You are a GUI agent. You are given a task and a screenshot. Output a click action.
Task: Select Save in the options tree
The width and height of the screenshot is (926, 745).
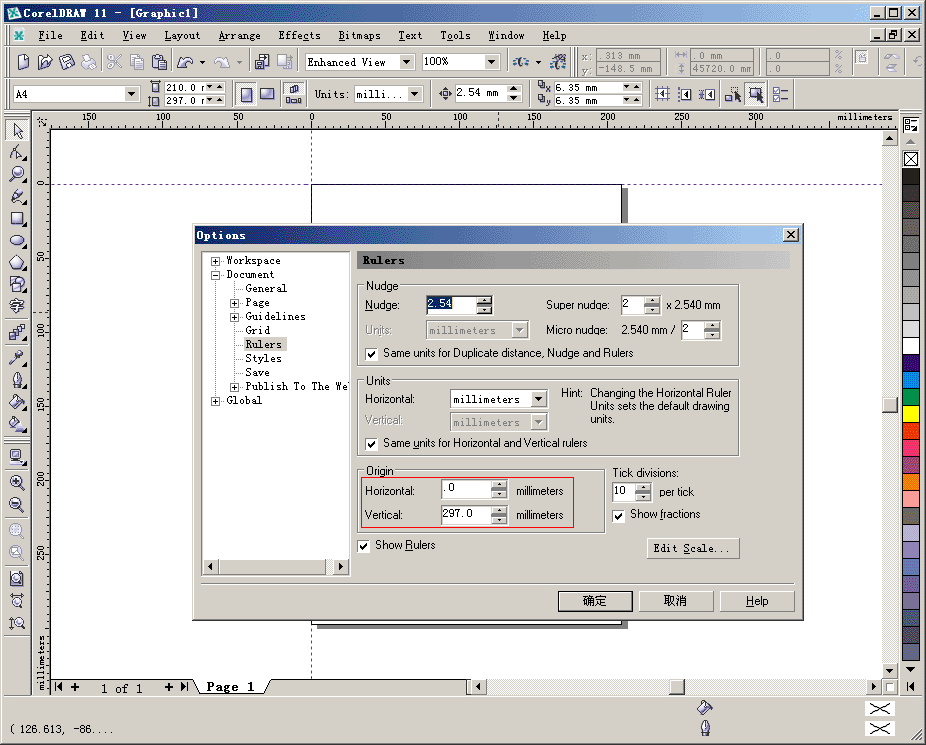click(x=257, y=372)
